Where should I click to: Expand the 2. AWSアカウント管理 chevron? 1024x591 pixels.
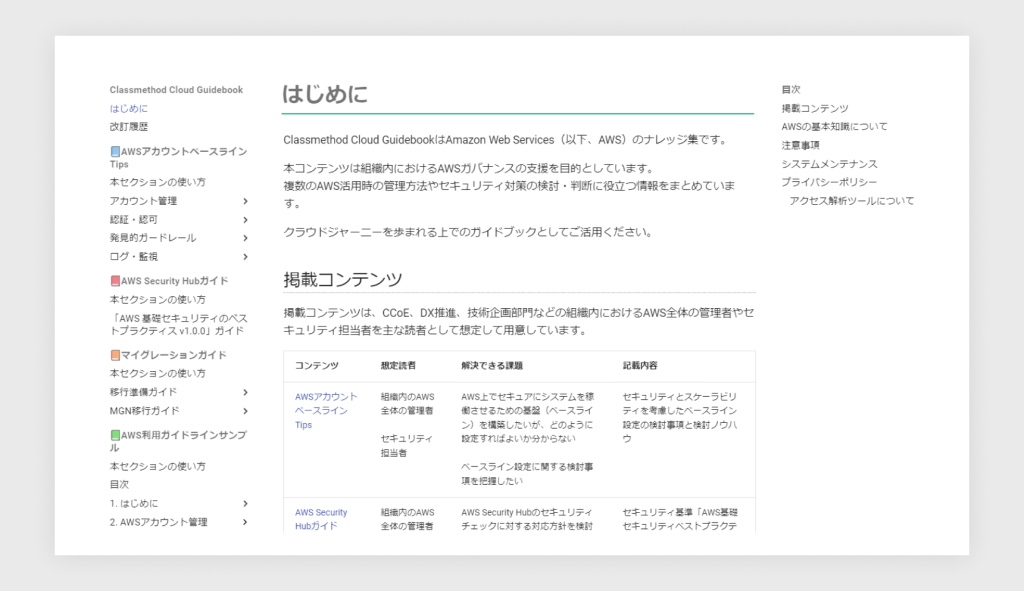coord(245,522)
